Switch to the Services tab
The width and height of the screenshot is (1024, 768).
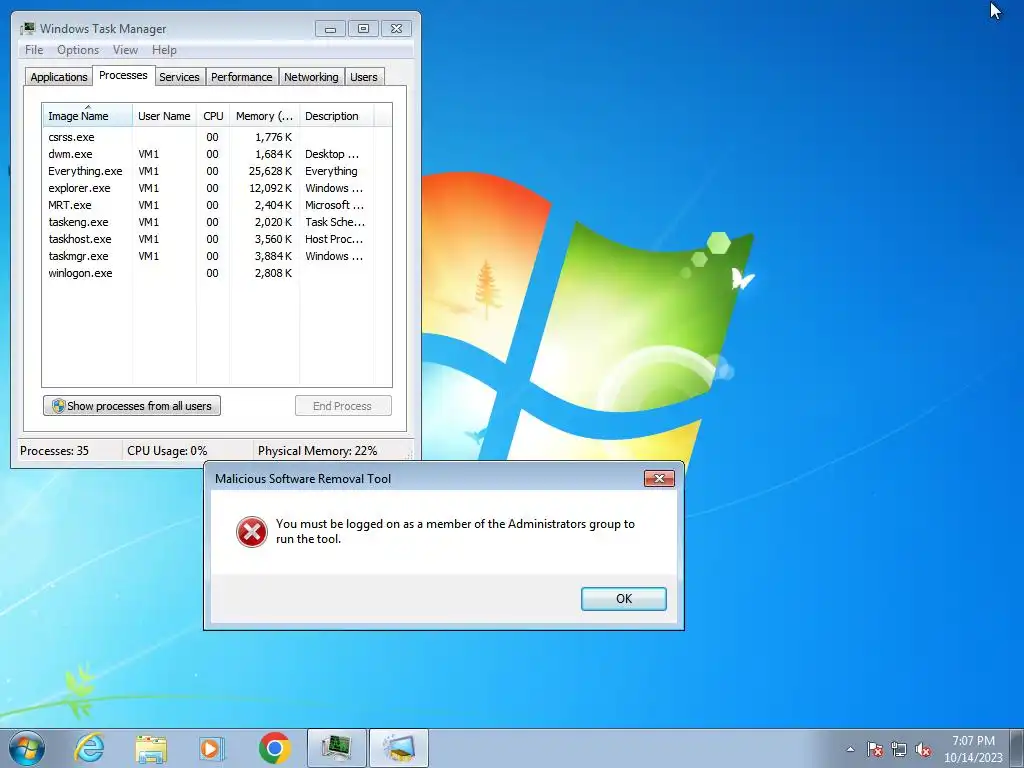point(180,77)
